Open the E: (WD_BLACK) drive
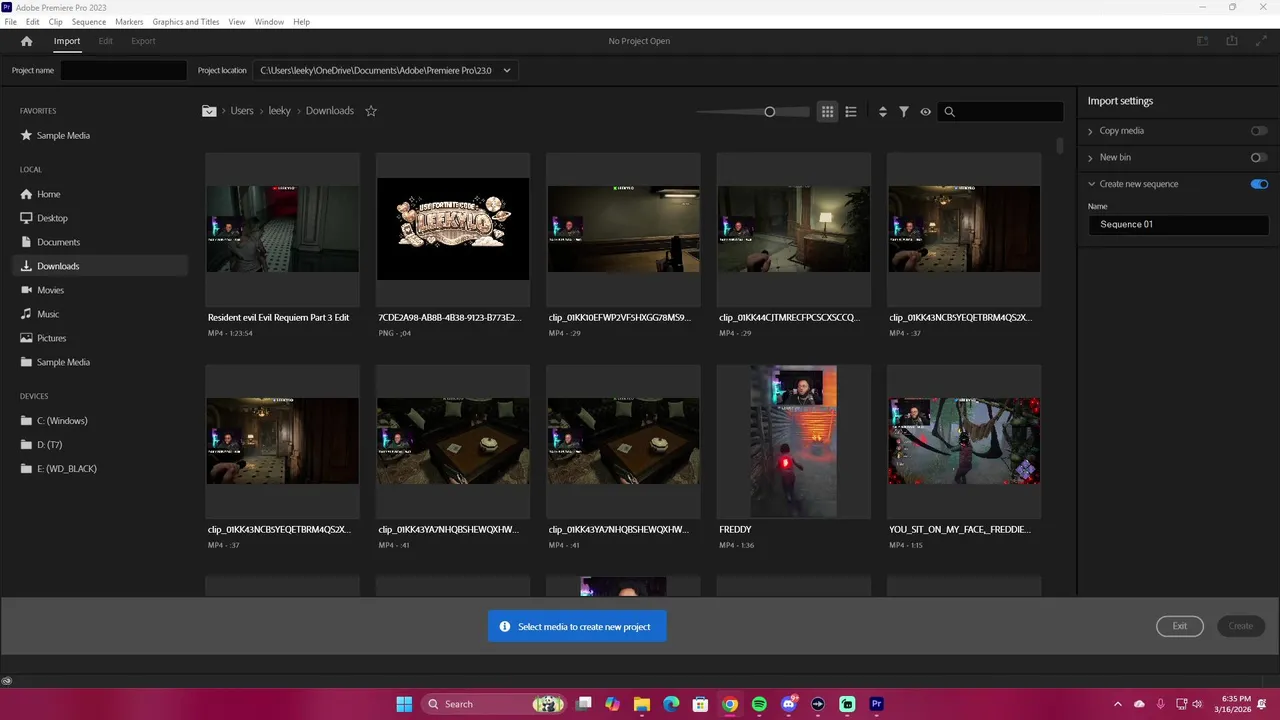This screenshot has height=720, width=1280. pyautogui.click(x=67, y=469)
